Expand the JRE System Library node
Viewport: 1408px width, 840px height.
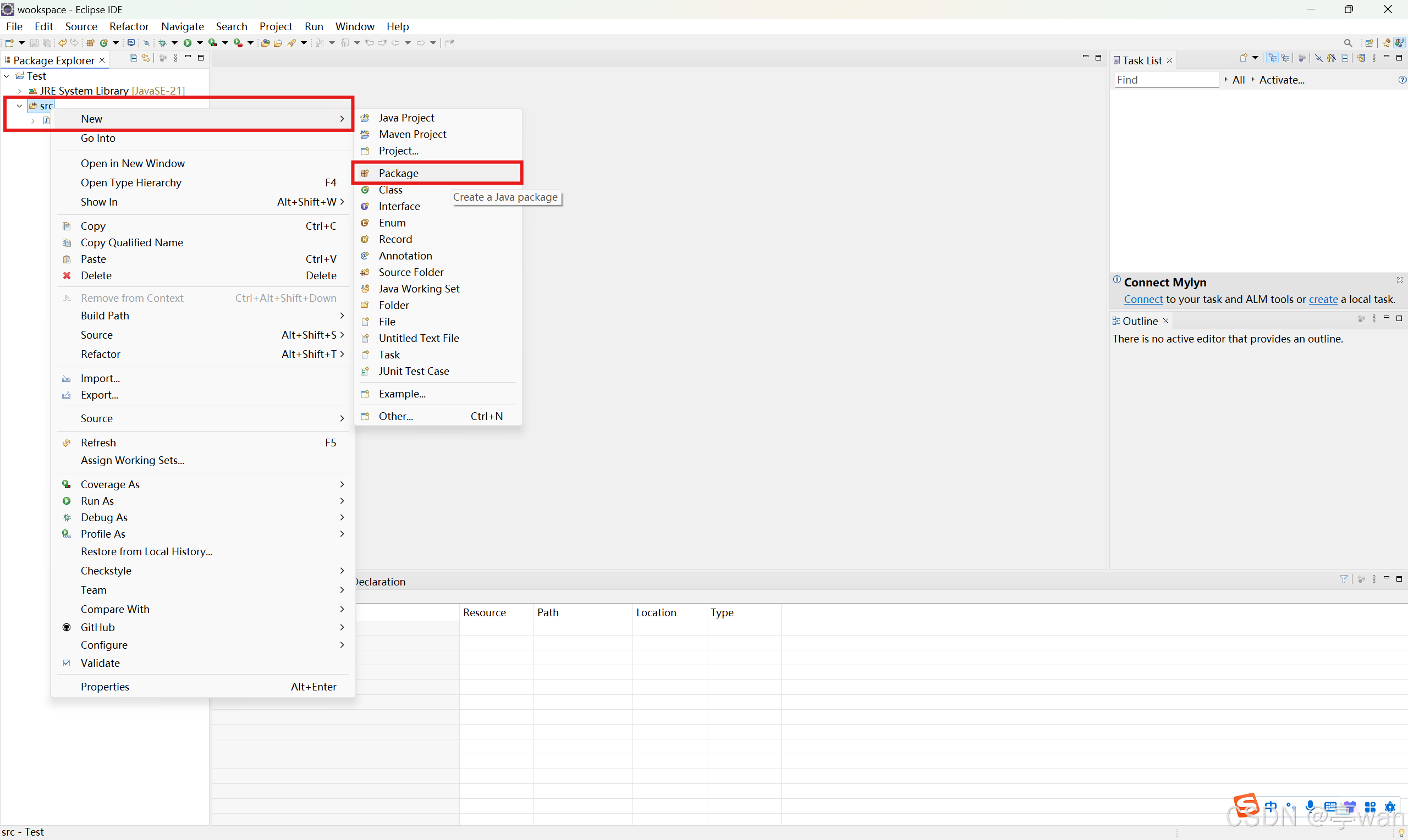point(20,91)
